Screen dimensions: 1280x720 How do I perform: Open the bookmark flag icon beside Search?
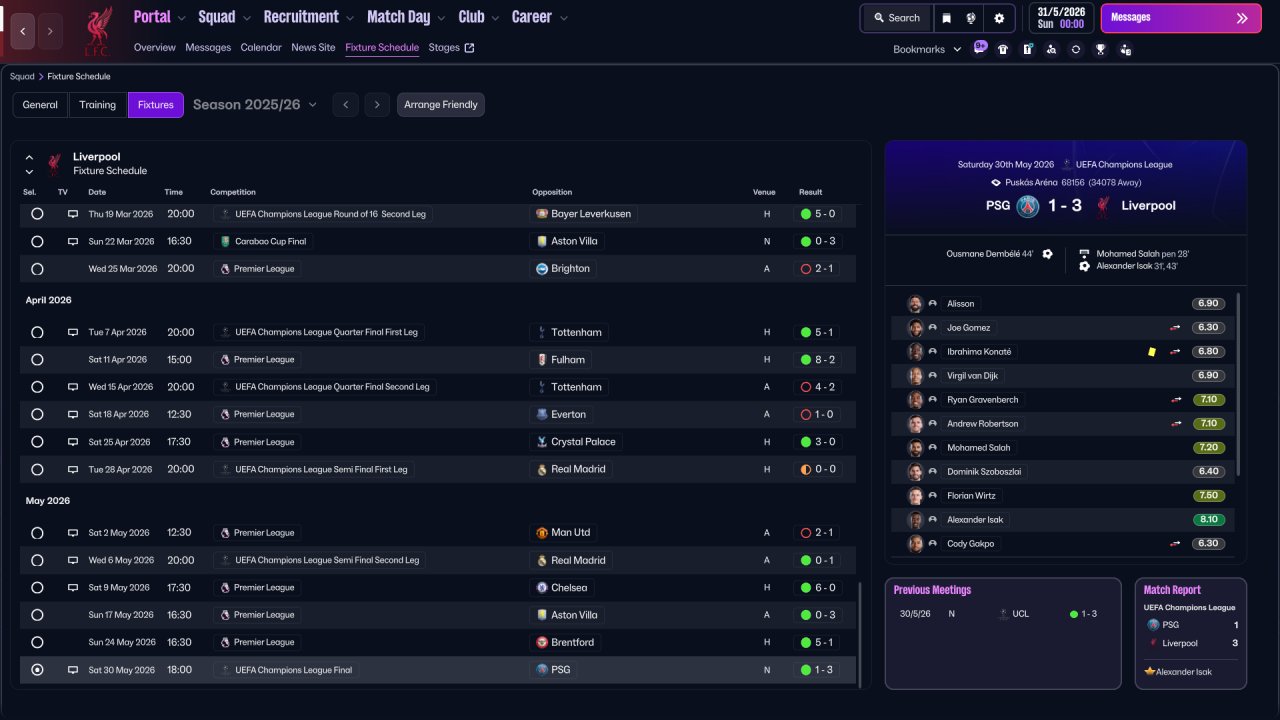(946, 18)
